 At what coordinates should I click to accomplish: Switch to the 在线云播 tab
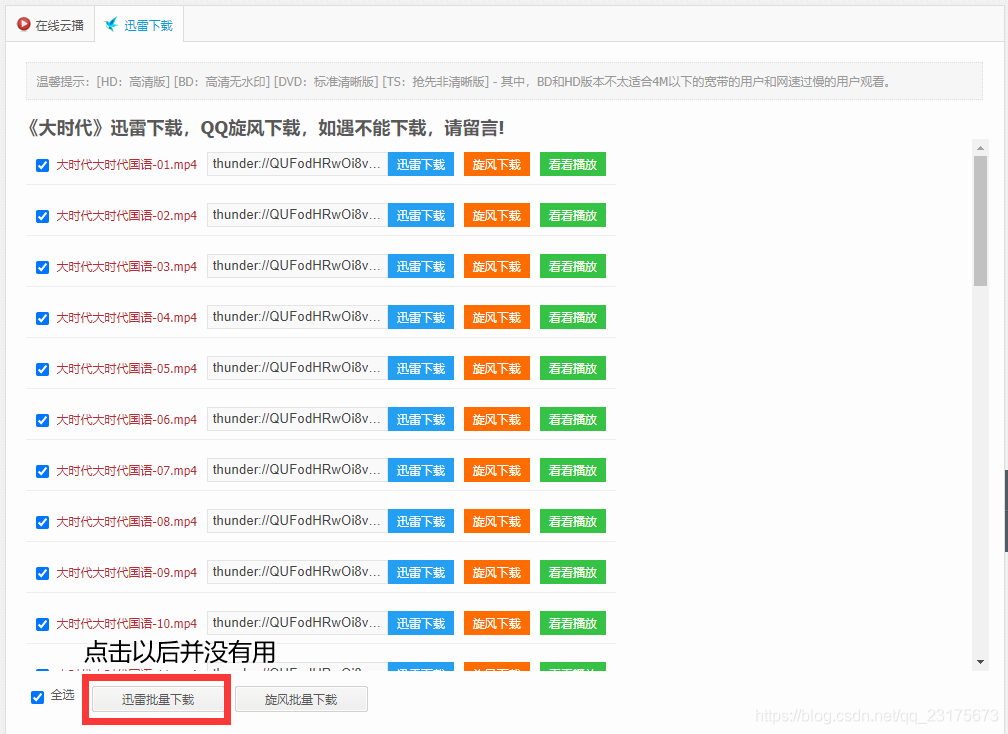click(51, 24)
